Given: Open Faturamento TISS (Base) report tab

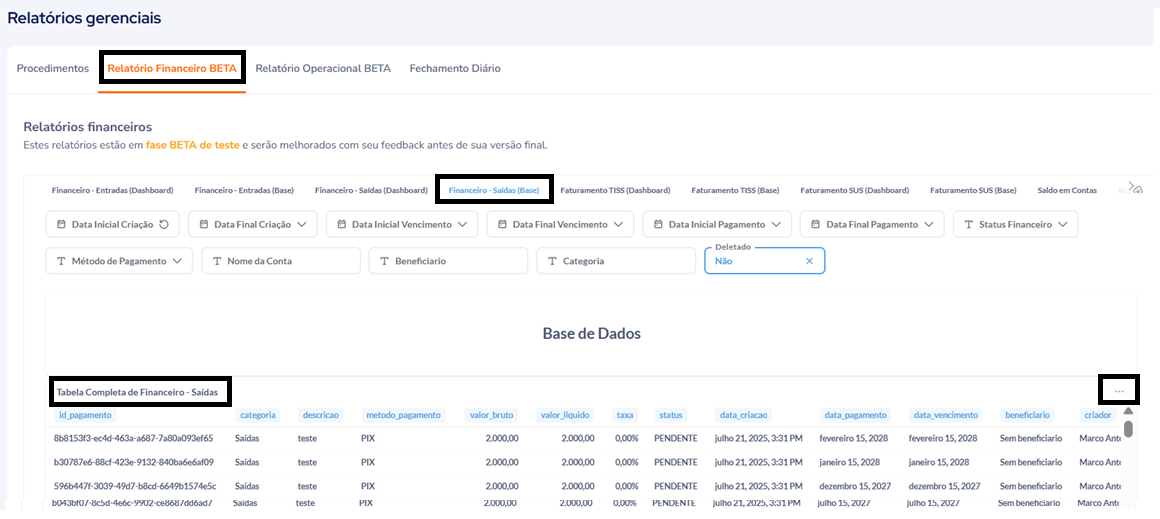Looking at the screenshot, I should coord(735,190).
